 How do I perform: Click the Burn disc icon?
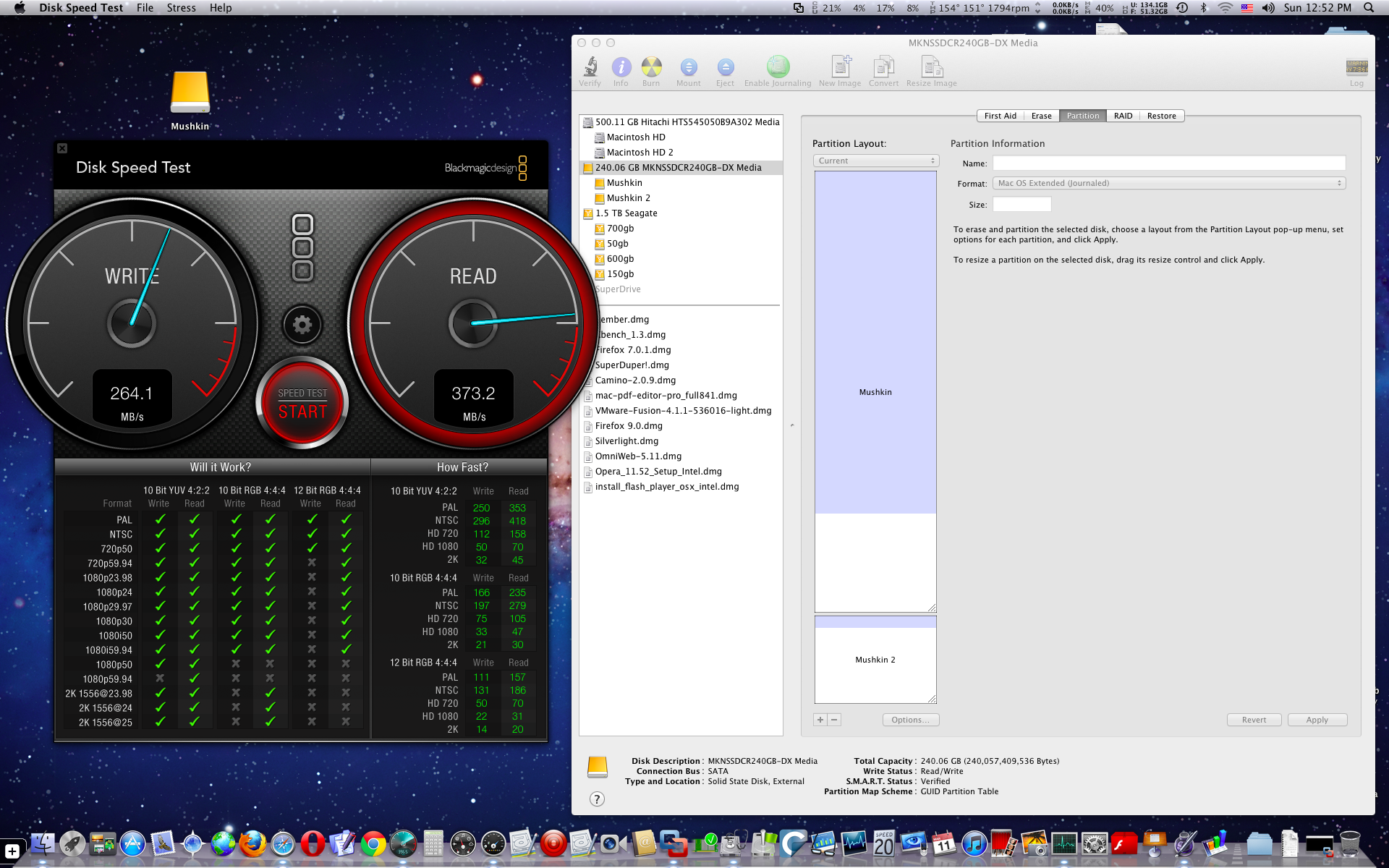(651, 68)
